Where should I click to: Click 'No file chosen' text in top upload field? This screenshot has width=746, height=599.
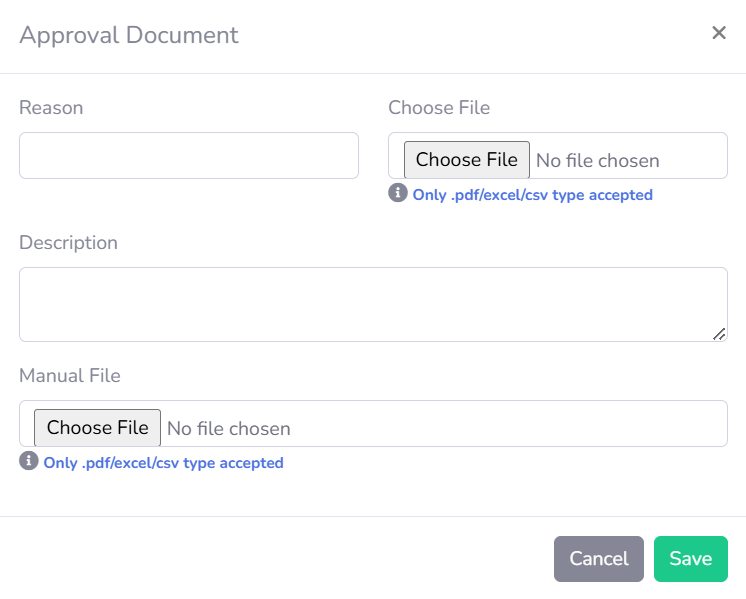point(597,160)
